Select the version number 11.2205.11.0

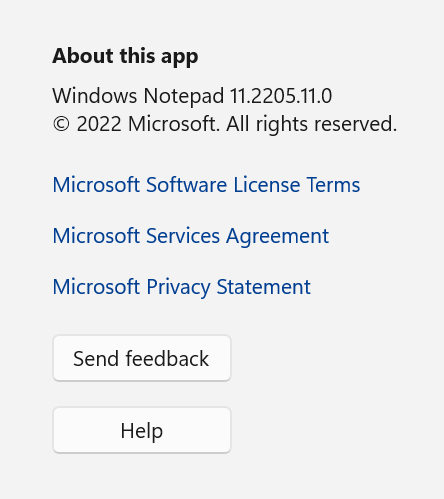[281, 96]
